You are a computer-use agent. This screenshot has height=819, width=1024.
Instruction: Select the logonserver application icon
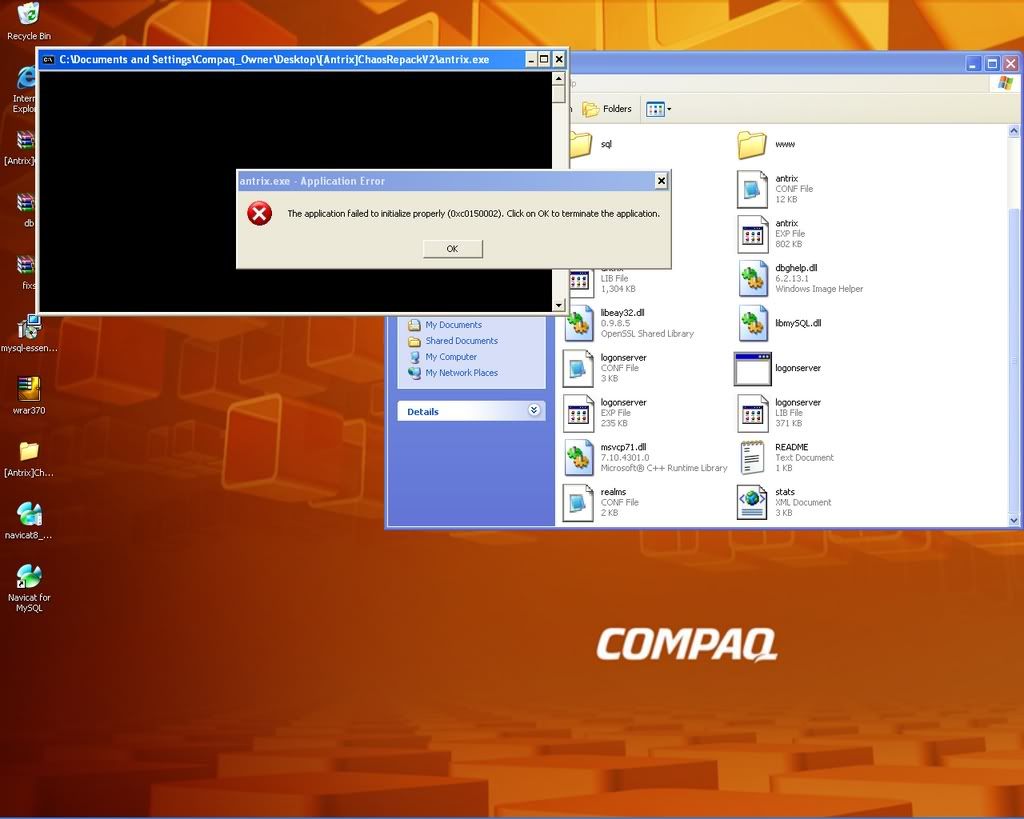752,369
